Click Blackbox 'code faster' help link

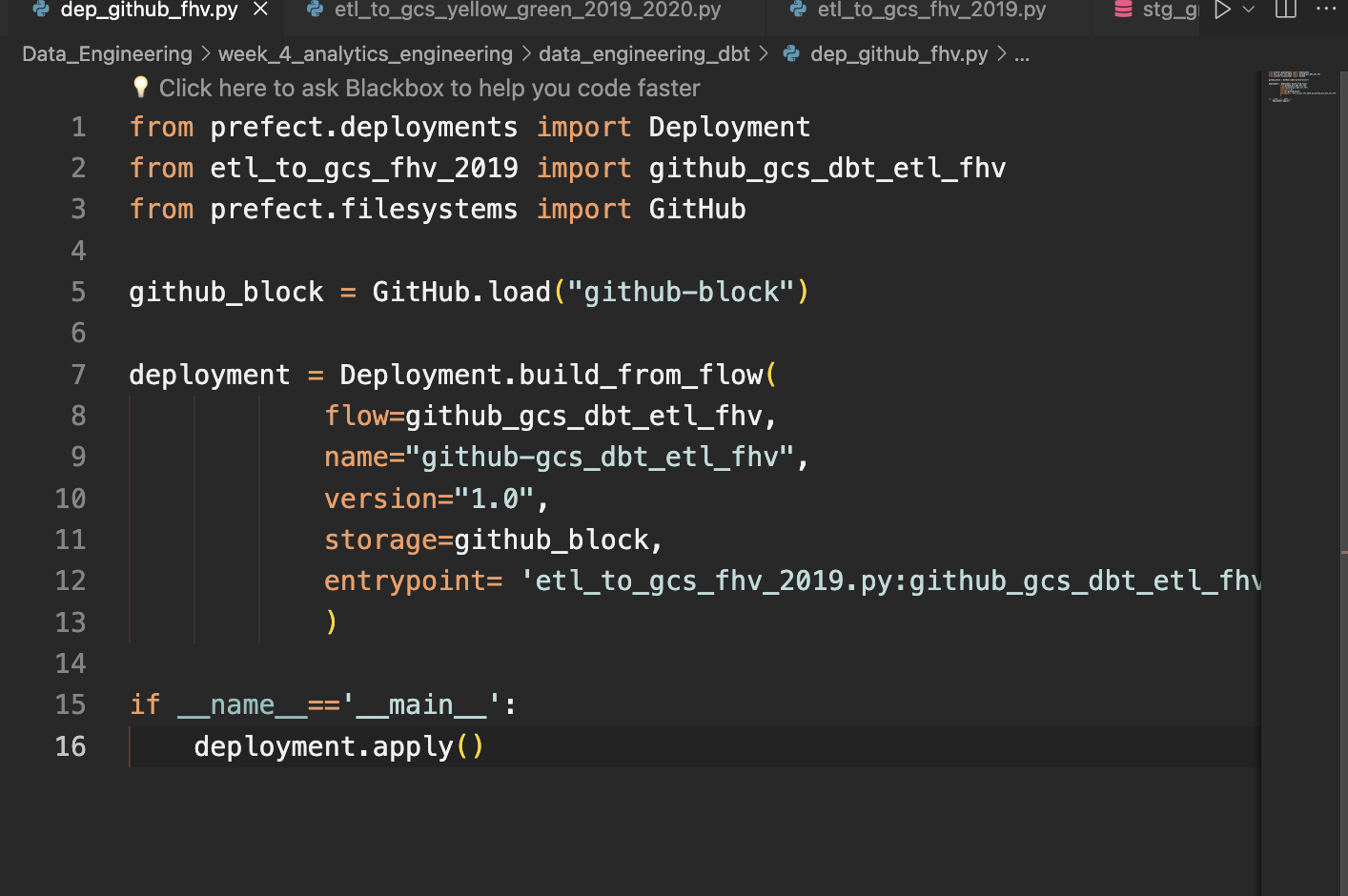[429, 89]
